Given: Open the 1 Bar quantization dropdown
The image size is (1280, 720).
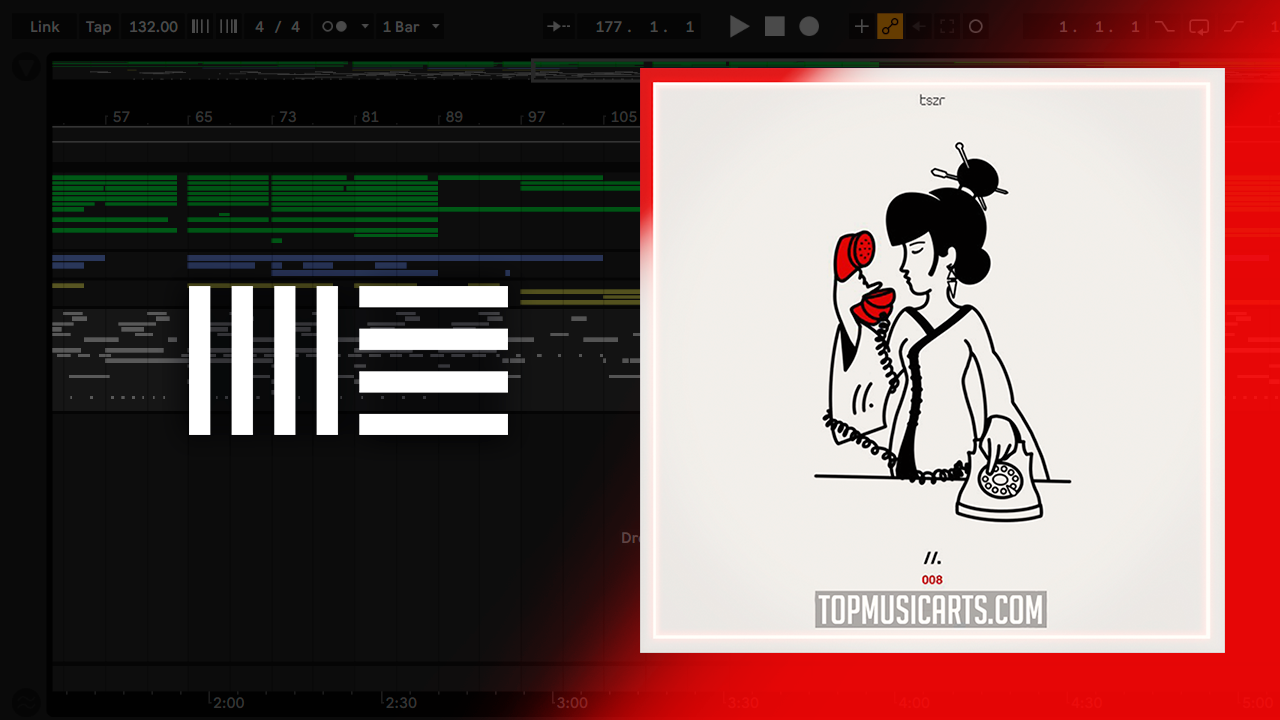Looking at the screenshot, I should click(x=411, y=27).
